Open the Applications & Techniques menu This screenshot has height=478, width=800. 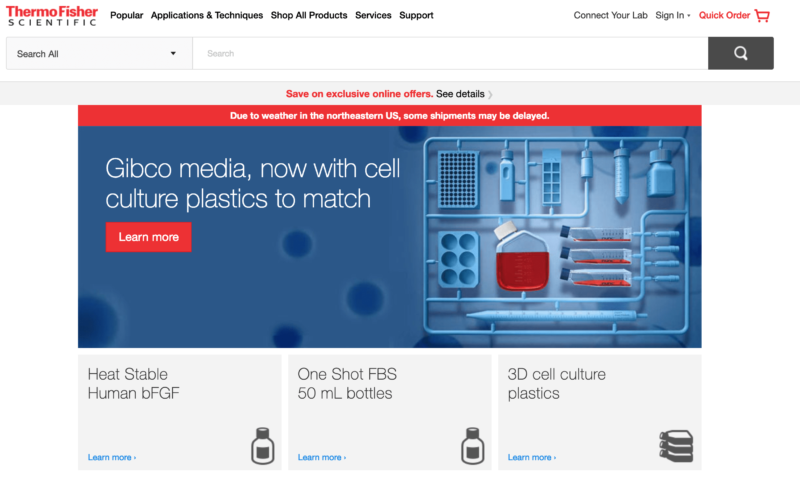(207, 15)
